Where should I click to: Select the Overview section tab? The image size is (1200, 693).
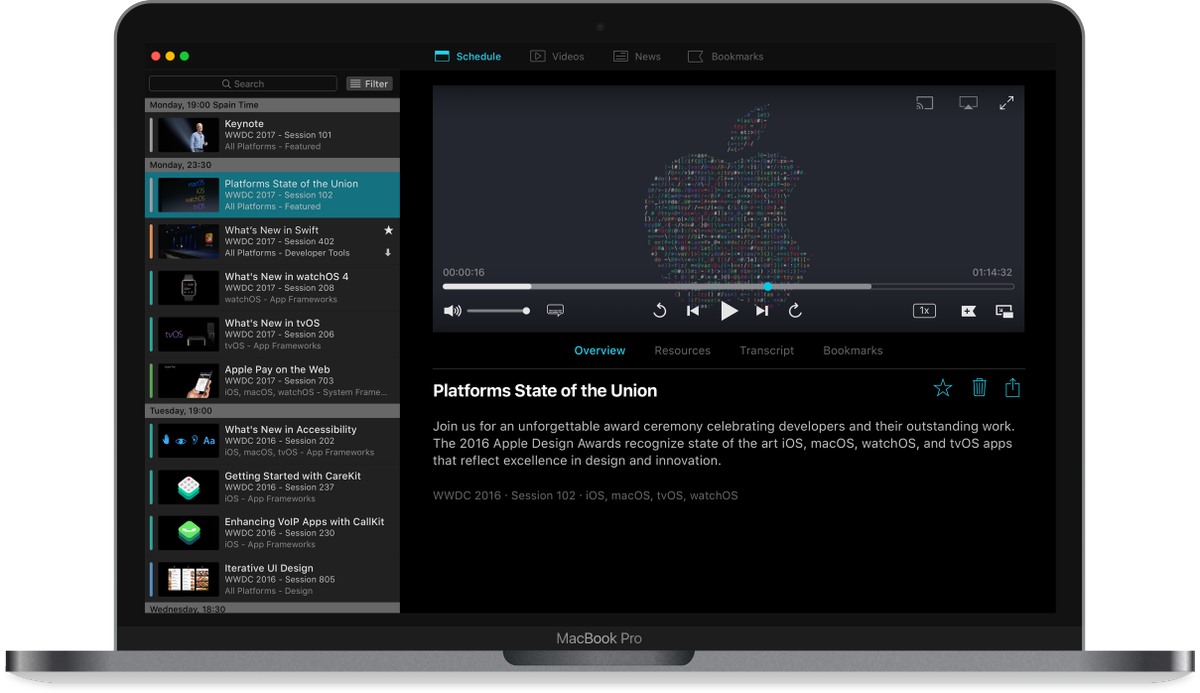coord(600,351)
